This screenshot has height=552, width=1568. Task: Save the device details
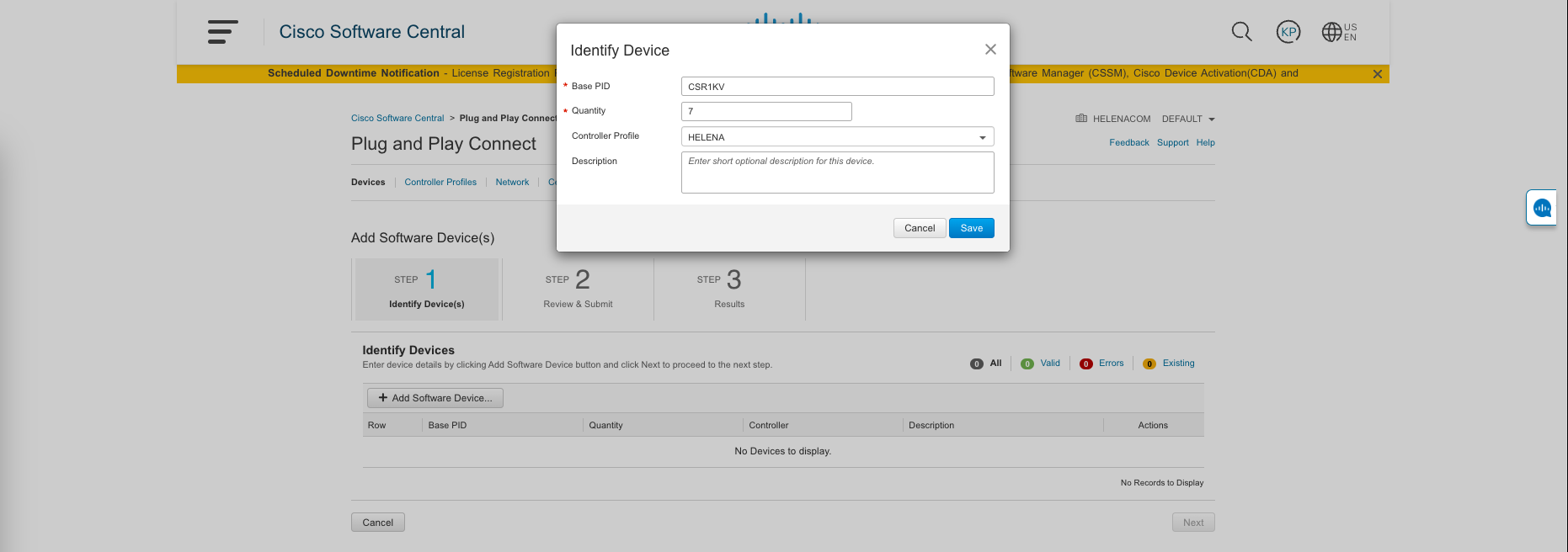971,228
